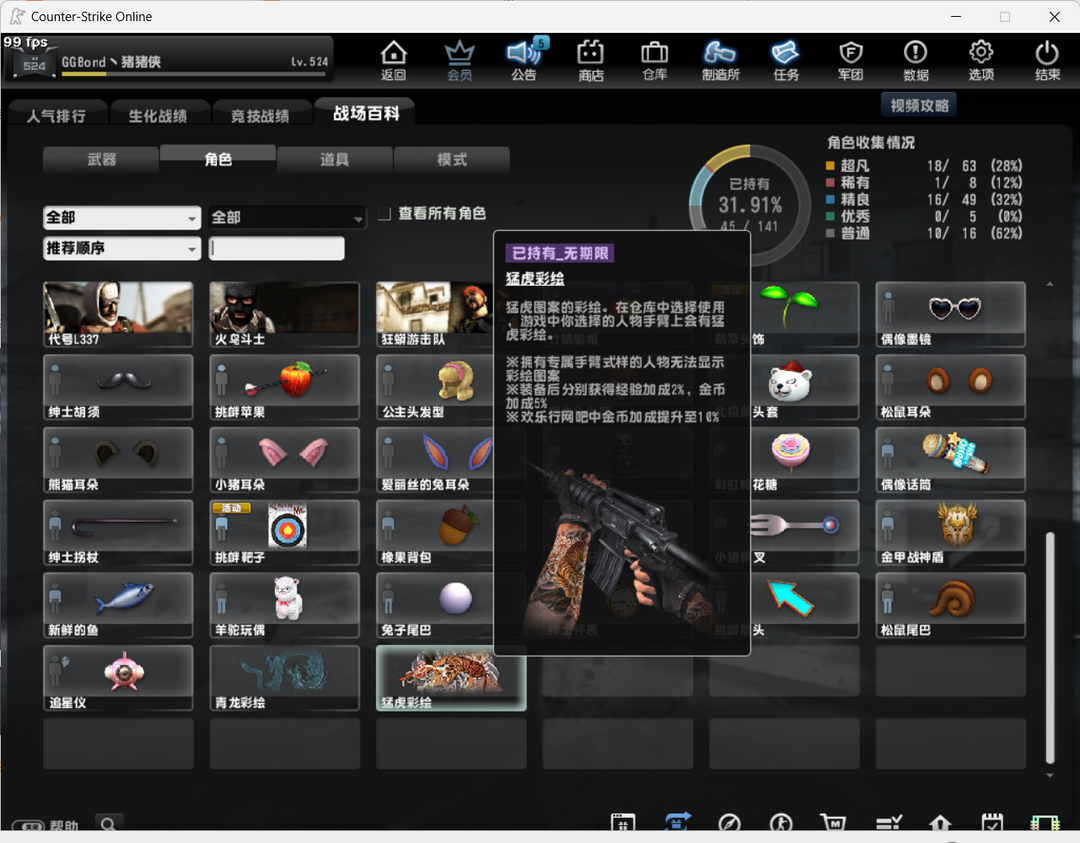Click the magnifier search icon at bottom

click(x=108, y=824)
